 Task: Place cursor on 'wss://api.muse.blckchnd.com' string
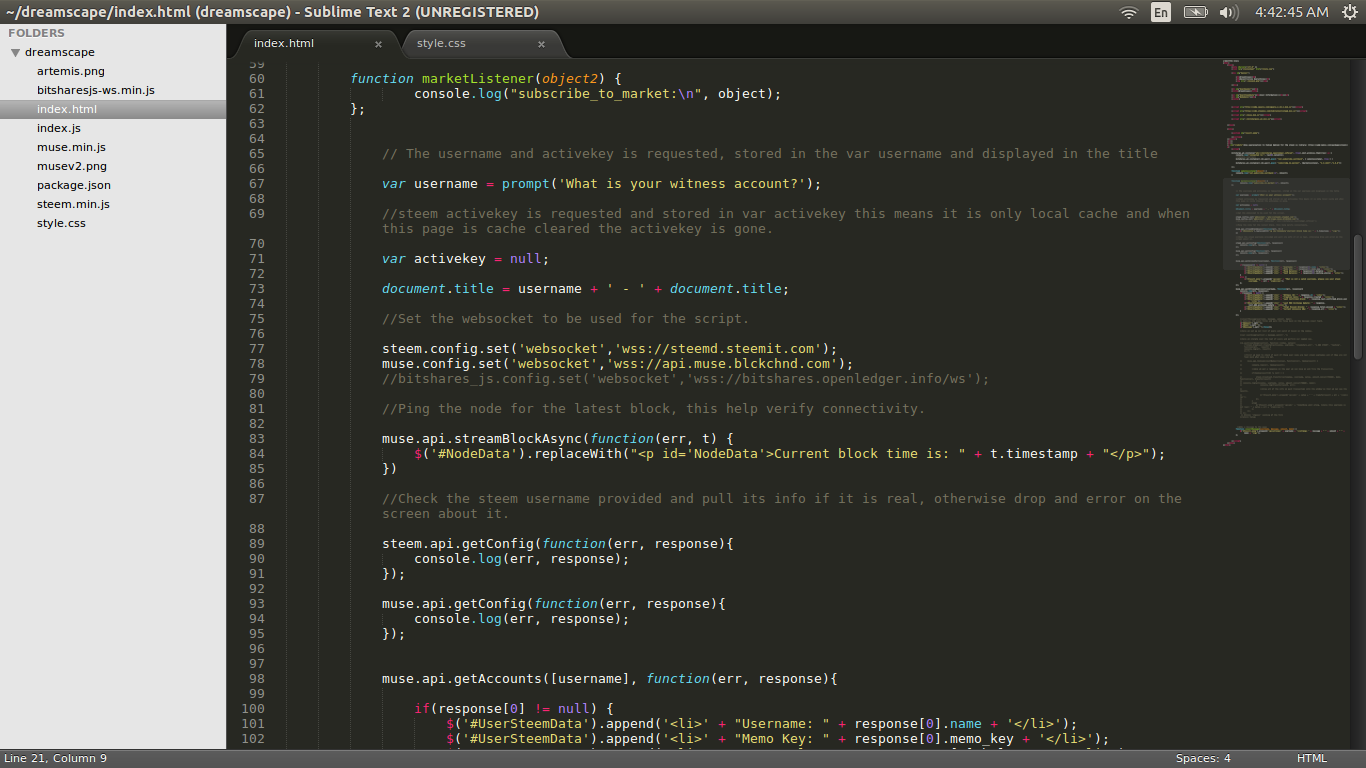727,364
